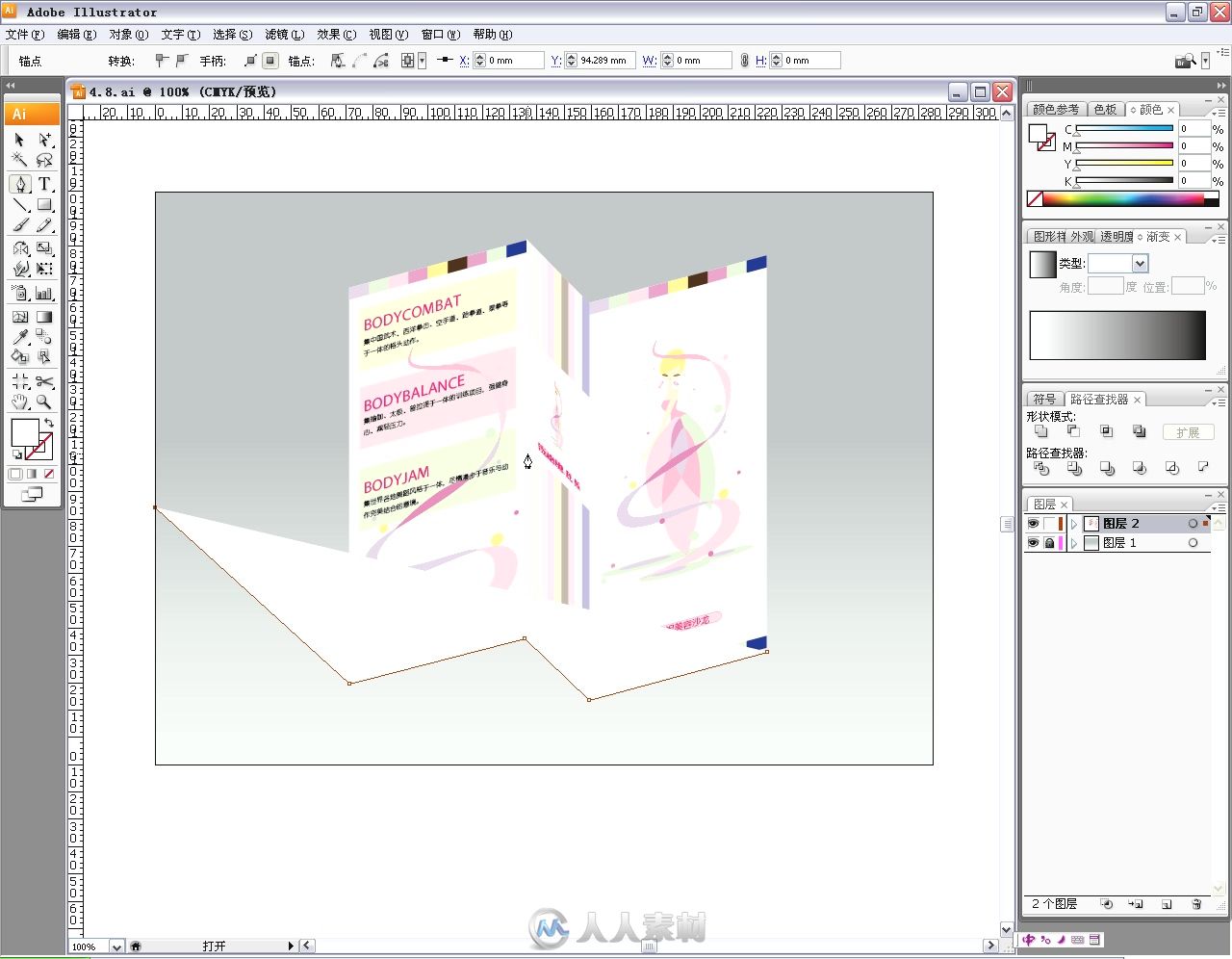The height and width of the screenshot is (959, 1232).
Task: Open 窗口 menu
Action: tap(440, 35)
